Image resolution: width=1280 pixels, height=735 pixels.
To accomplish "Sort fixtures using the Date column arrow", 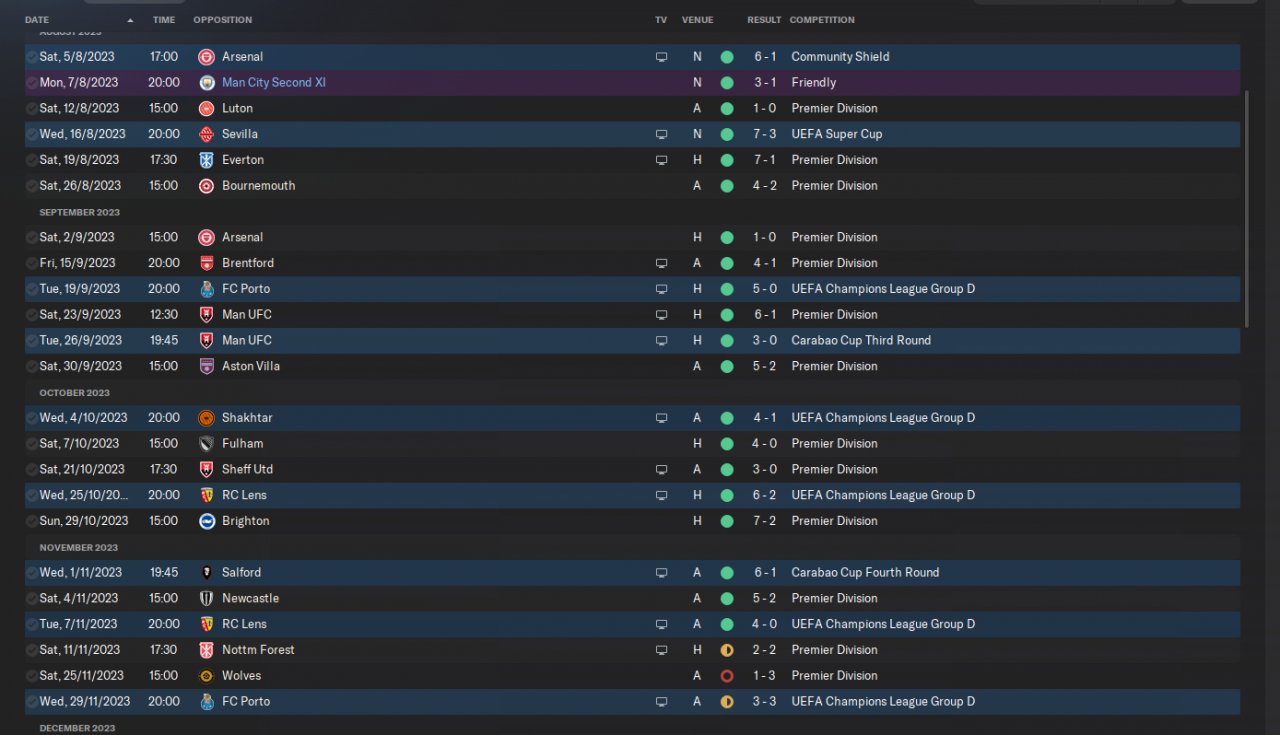I will pos(130,20).
